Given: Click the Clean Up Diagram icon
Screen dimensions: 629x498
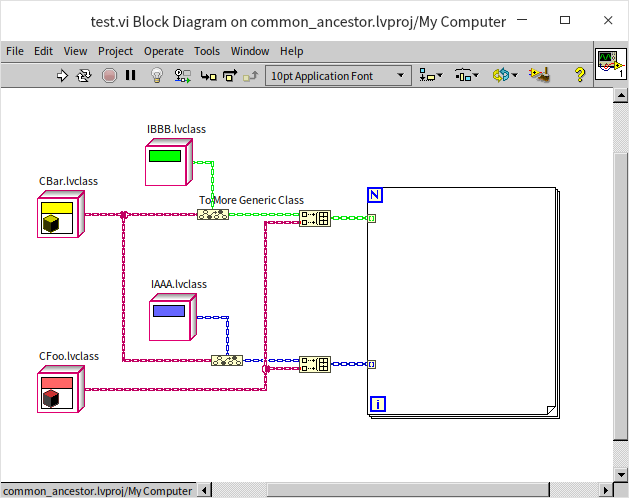Looking at the screenshot, I should coord(538,75).
